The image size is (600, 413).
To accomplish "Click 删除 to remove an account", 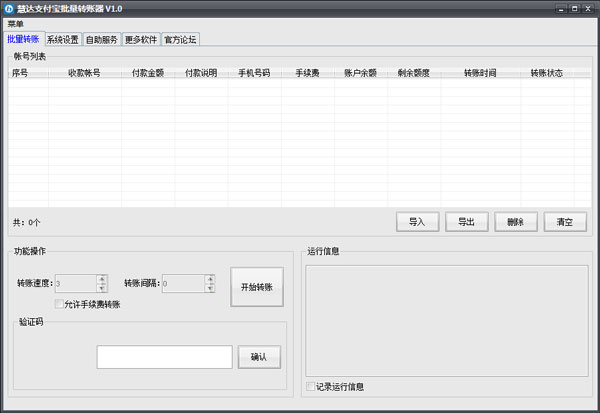I will click(x=515, y=222).
